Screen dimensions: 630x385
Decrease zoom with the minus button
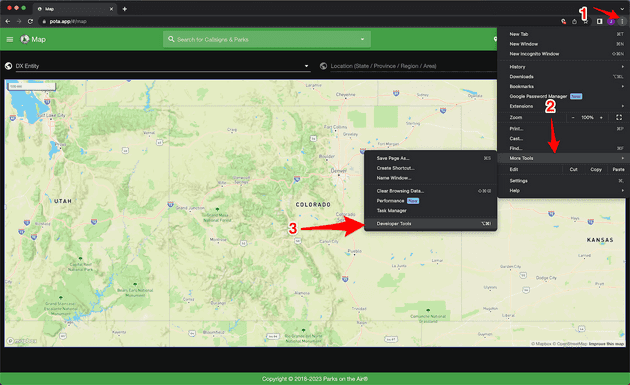click(x=573, y=117)
